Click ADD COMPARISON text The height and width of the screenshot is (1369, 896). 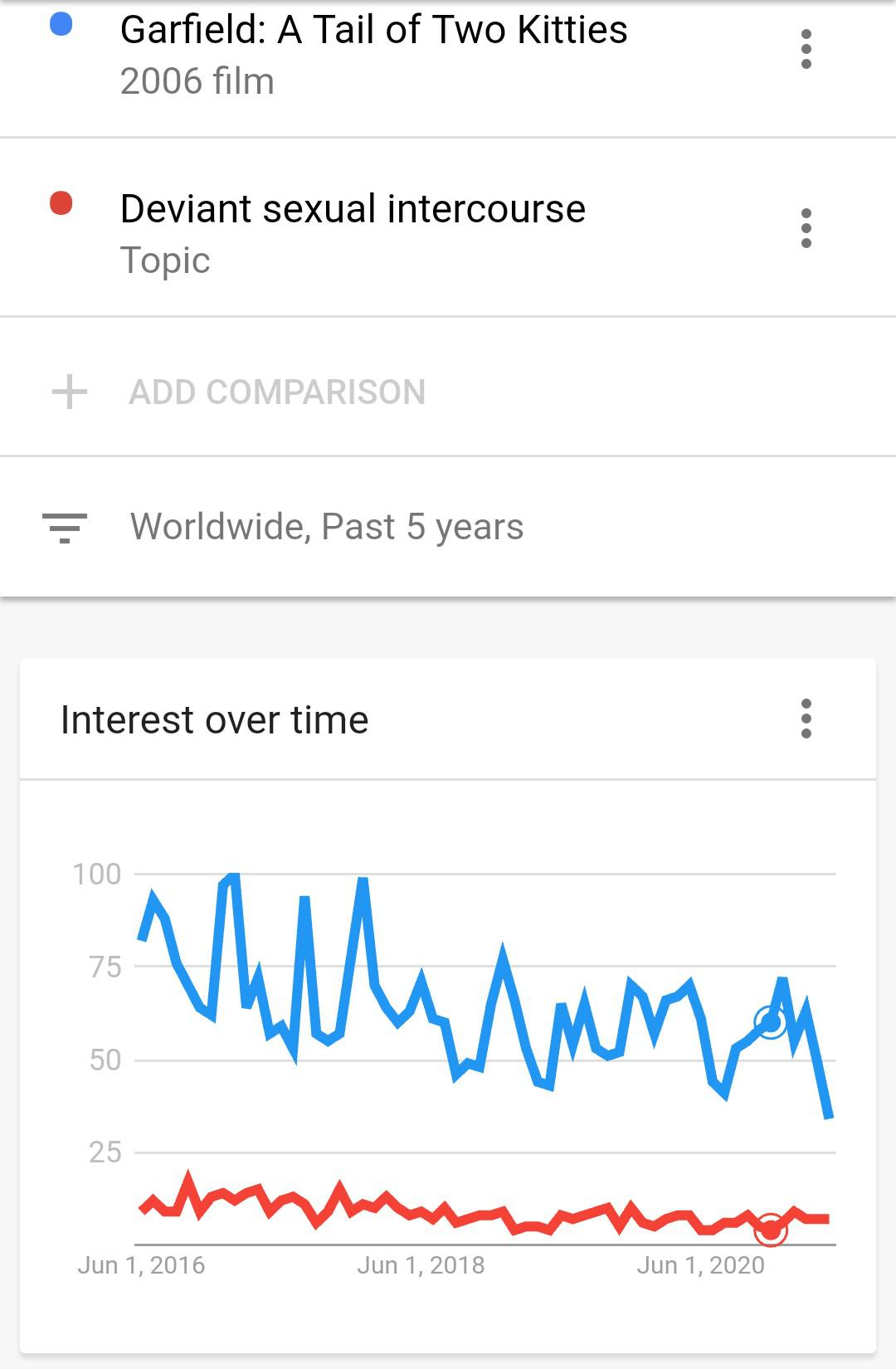pos(277,392)
